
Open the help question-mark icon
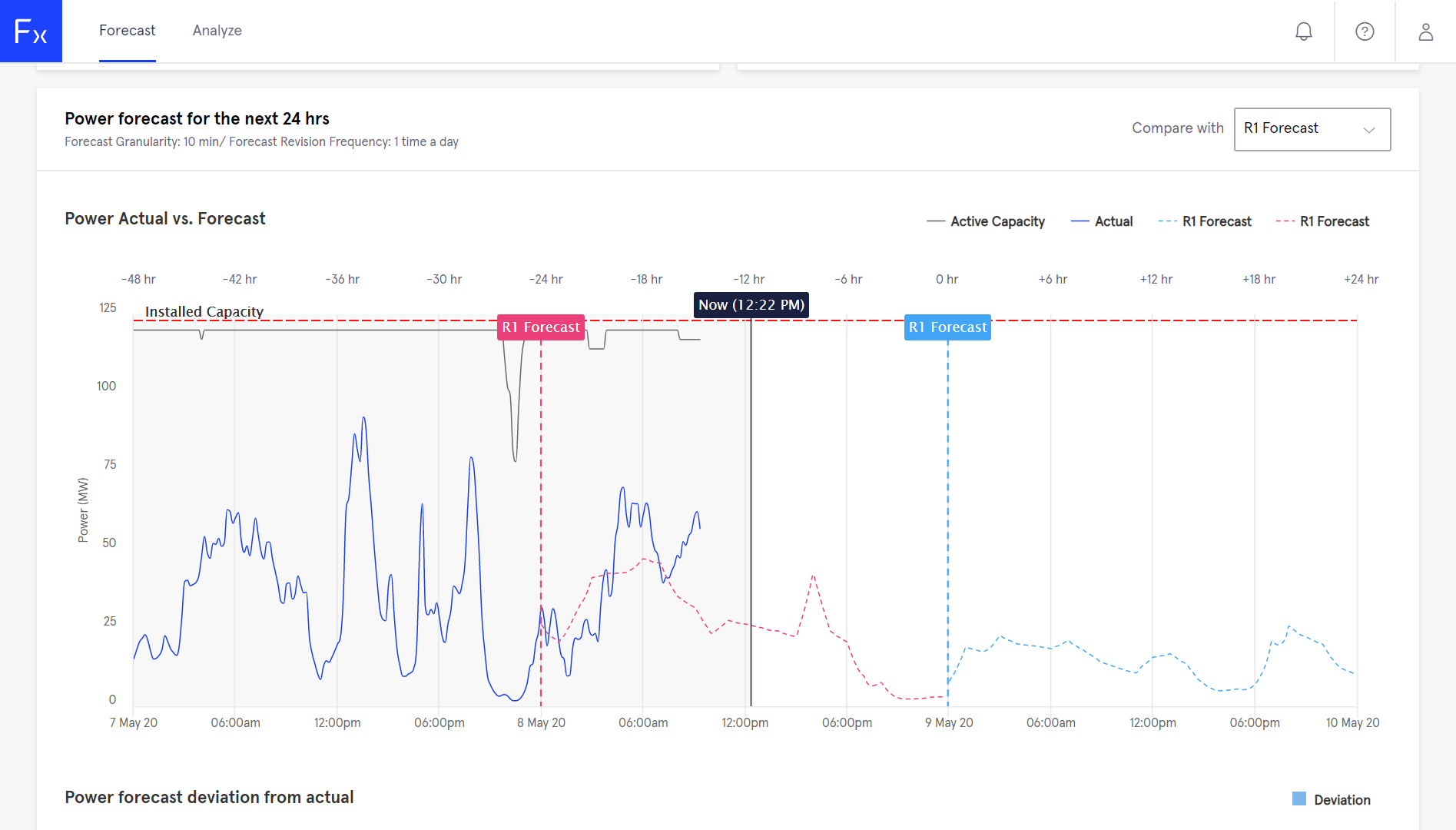coord(1365,31)
